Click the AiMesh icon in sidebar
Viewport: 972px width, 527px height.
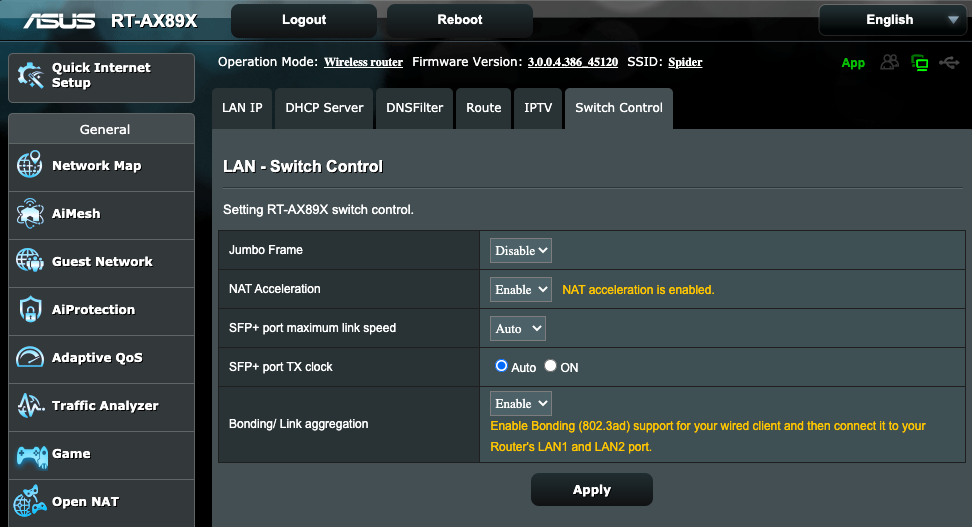pyautogui.click(x=30, y=213)
